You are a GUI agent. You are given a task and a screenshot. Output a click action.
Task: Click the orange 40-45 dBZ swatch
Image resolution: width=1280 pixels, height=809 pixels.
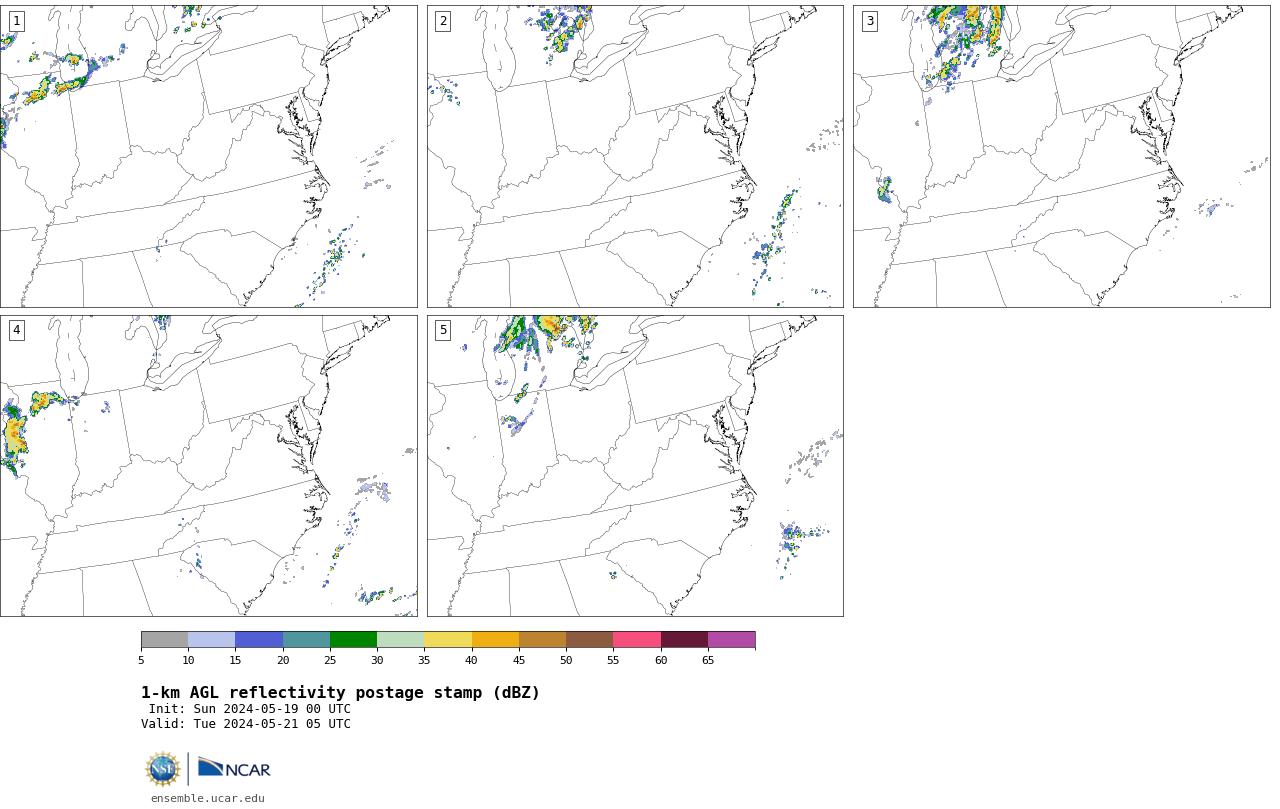496,640
